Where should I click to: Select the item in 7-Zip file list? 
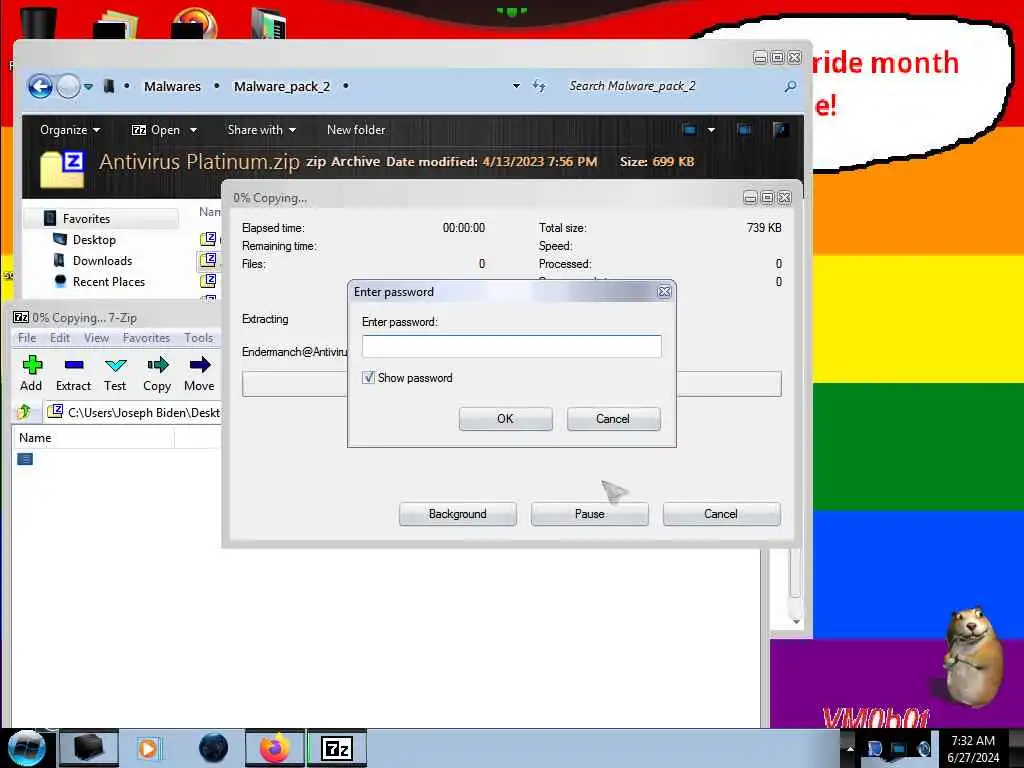tap(25, 459)
